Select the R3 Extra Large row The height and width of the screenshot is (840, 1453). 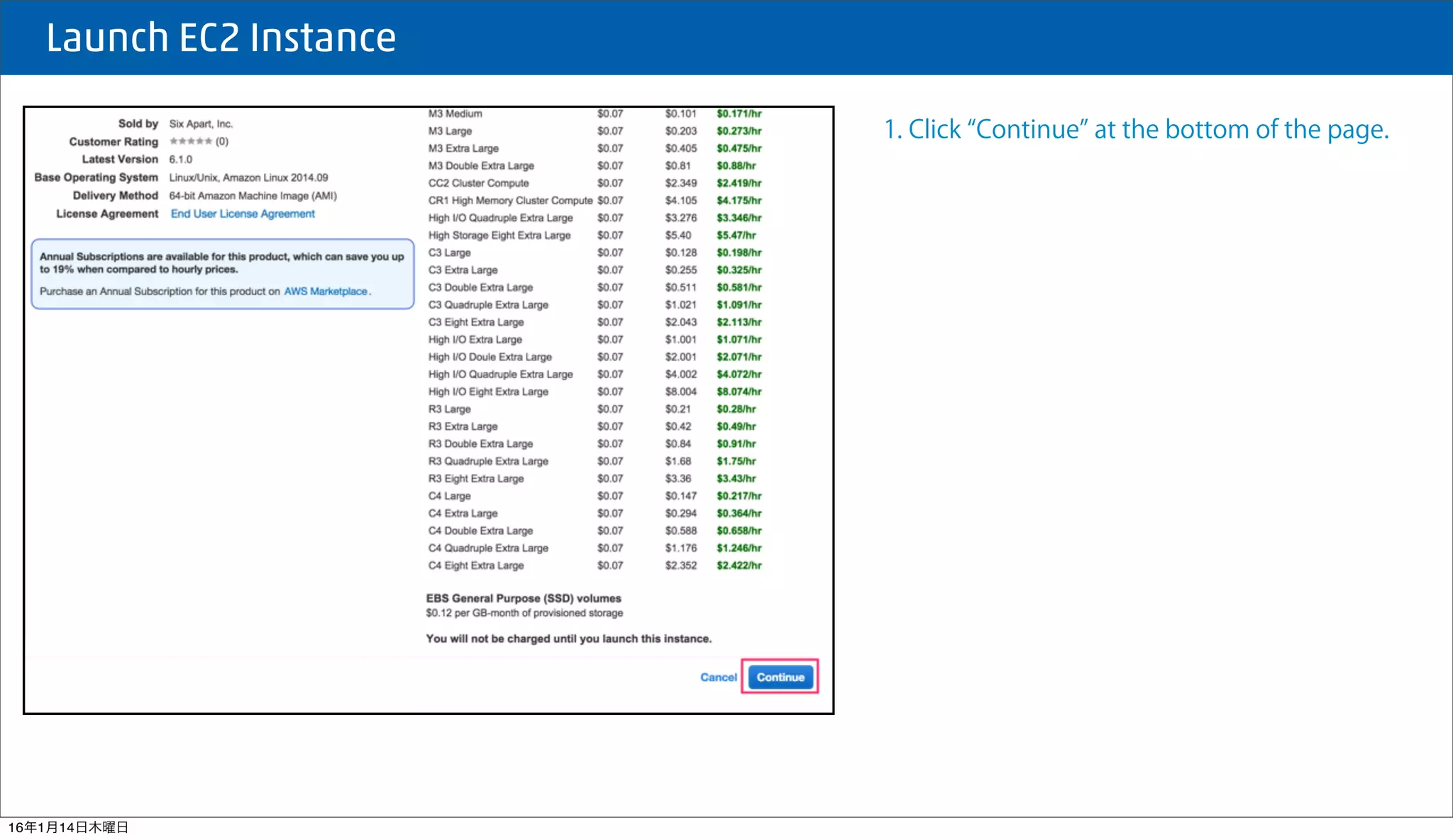(595, 426)
